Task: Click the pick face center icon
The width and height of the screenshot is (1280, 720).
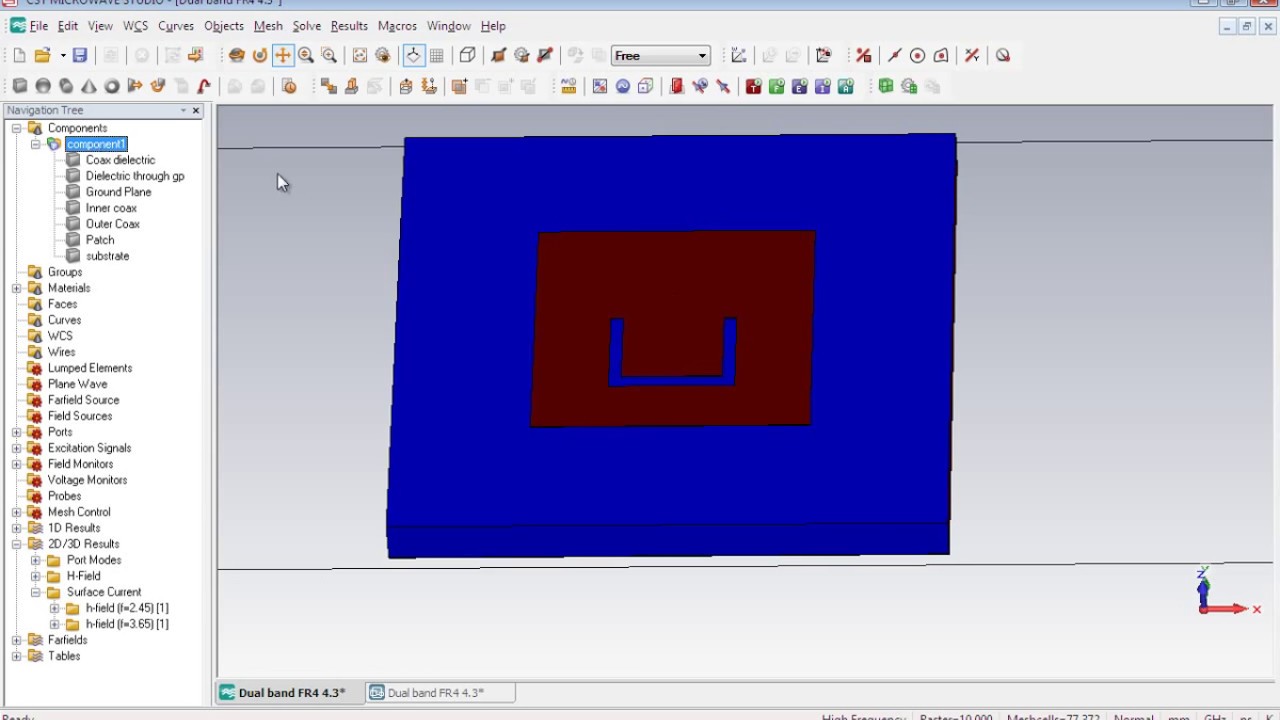Action: 940,56
